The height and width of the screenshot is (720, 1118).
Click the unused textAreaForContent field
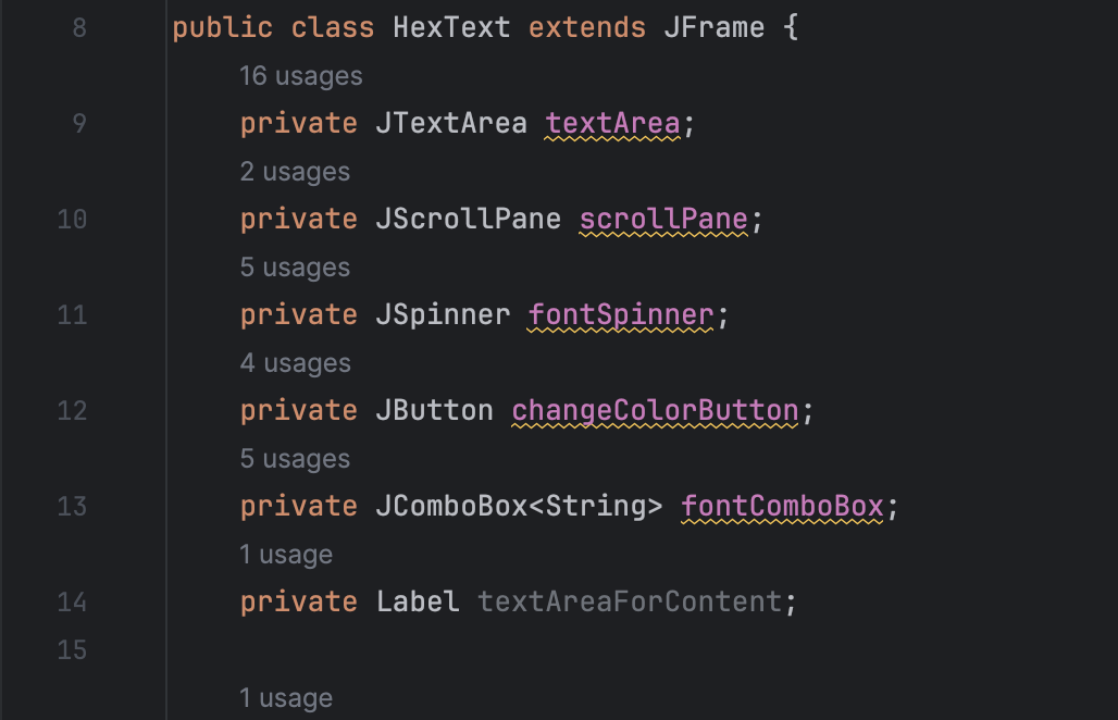629,602
